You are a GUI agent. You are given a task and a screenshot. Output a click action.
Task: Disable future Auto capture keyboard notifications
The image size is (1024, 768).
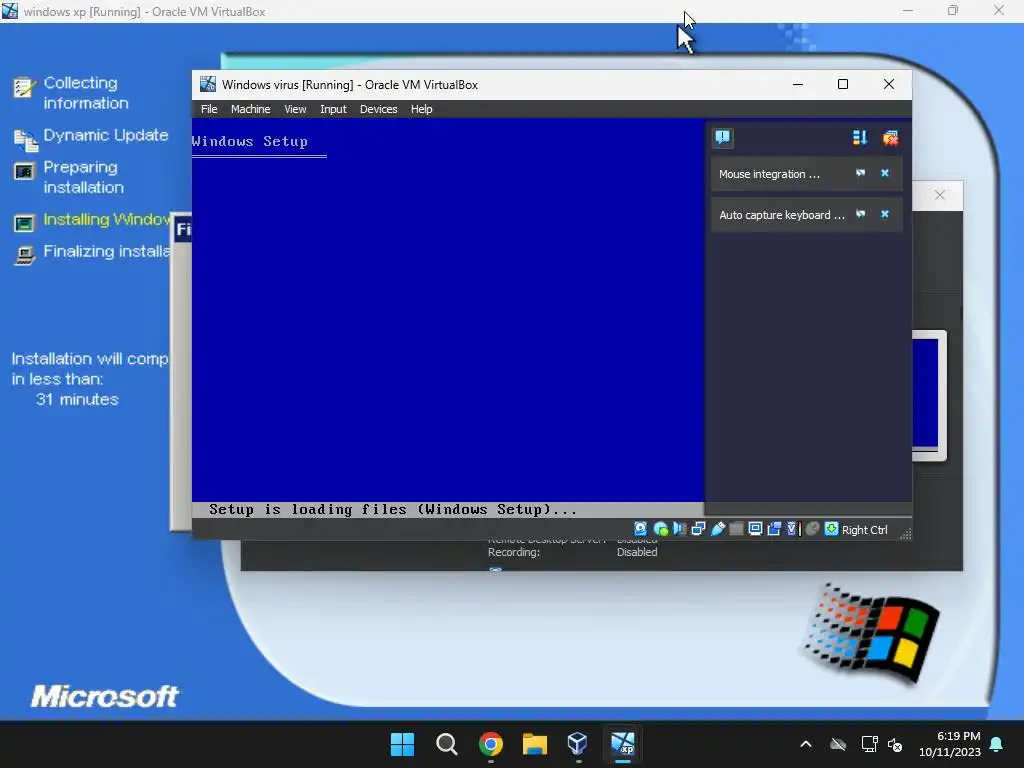click(860, 214)
